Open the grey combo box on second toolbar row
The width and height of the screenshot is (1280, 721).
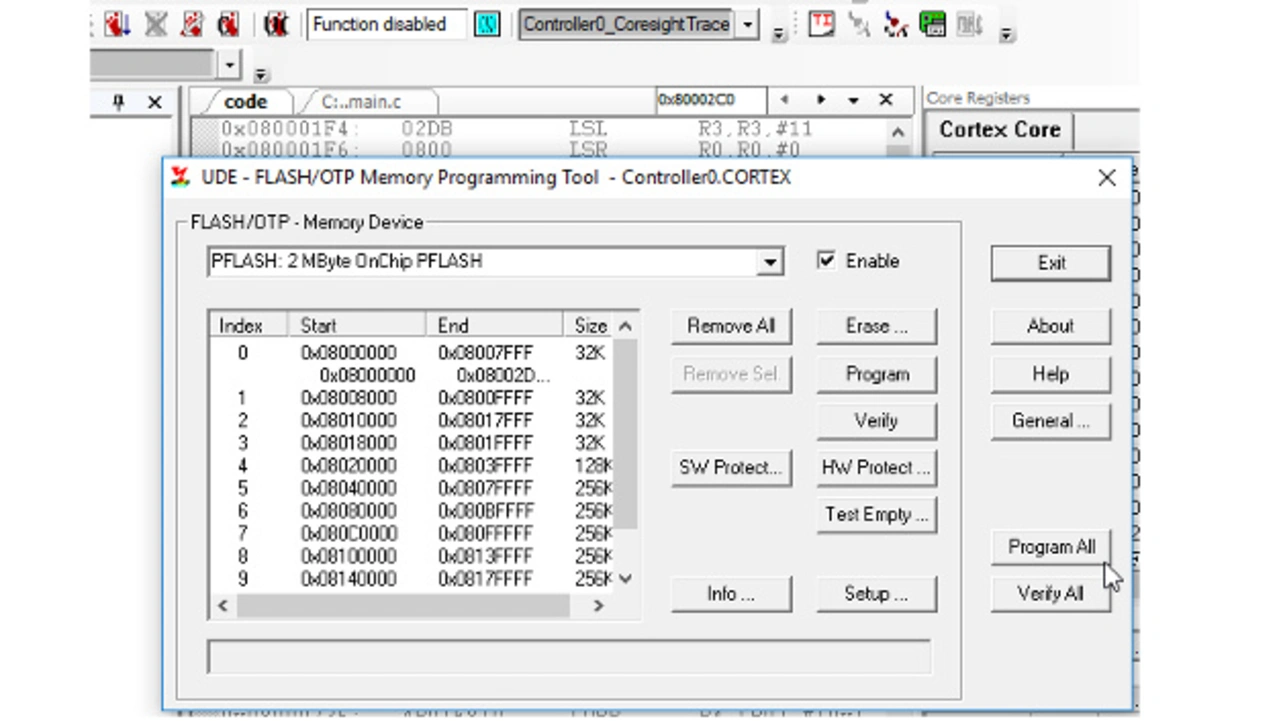point(230,65)
